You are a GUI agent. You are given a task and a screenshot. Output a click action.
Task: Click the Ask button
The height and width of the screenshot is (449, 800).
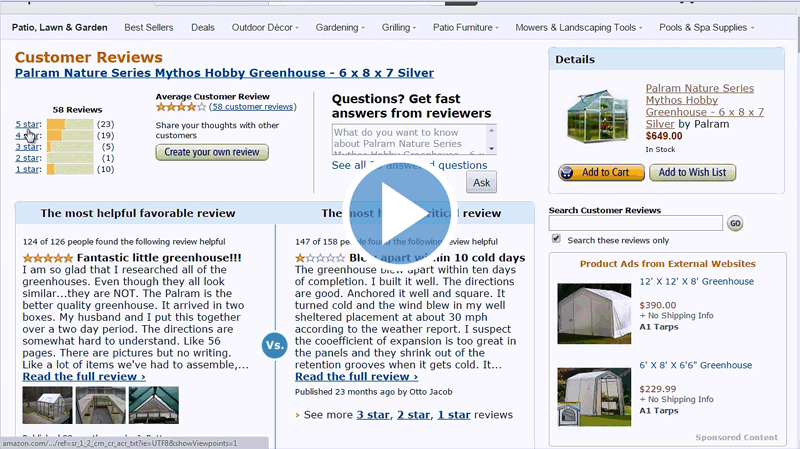coord(482,183)
